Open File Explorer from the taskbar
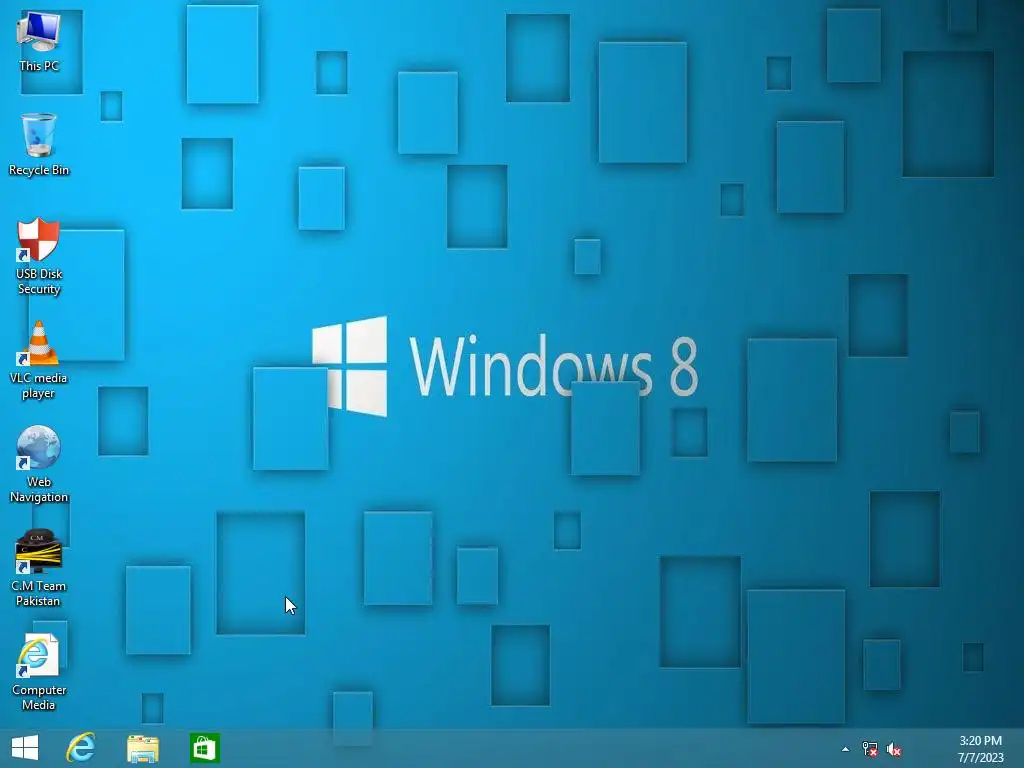The width and height of the screenshot is (1024, 768). click(142, 748)
